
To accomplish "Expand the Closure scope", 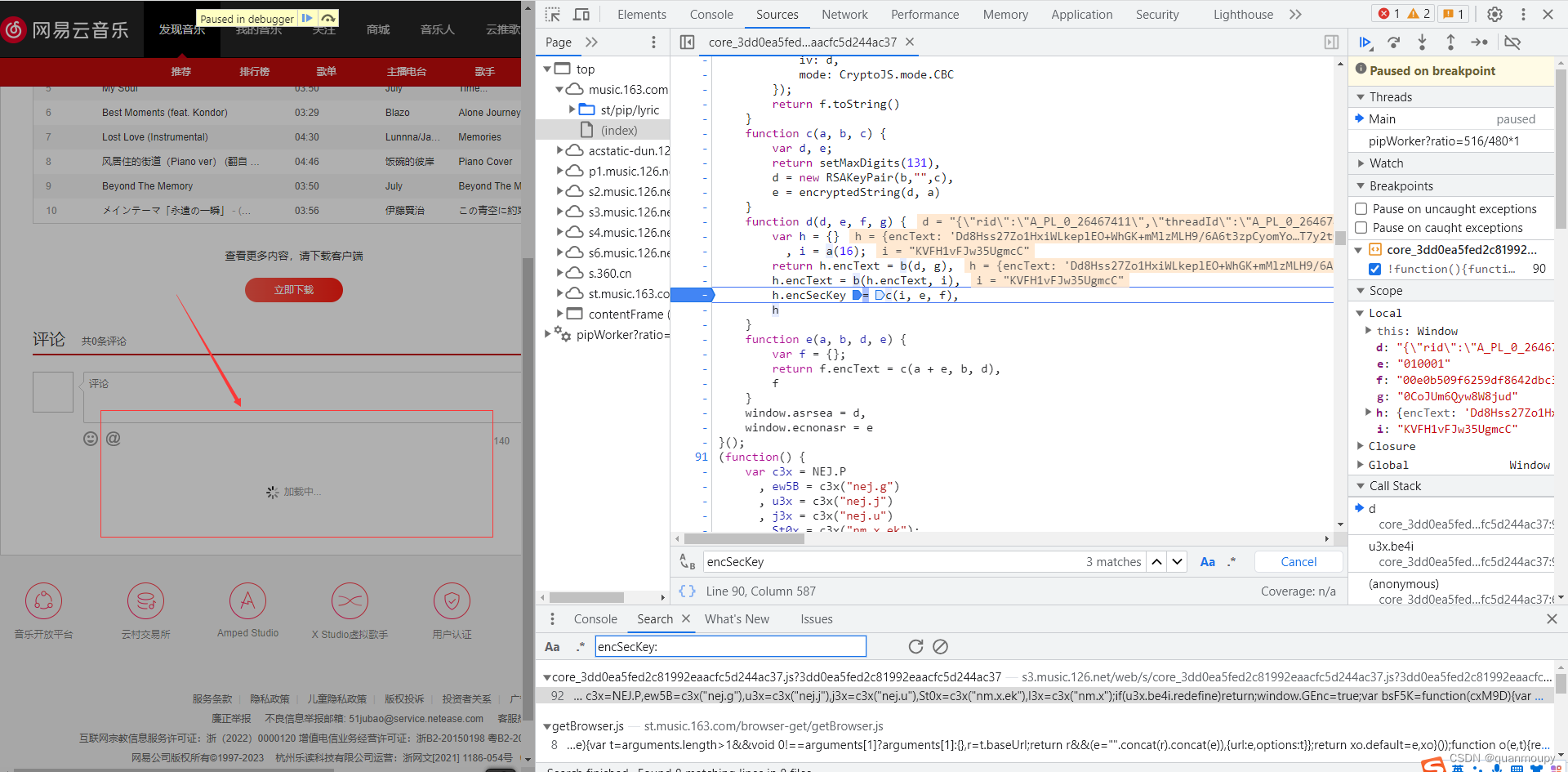I will click(x=1361, y=446).
